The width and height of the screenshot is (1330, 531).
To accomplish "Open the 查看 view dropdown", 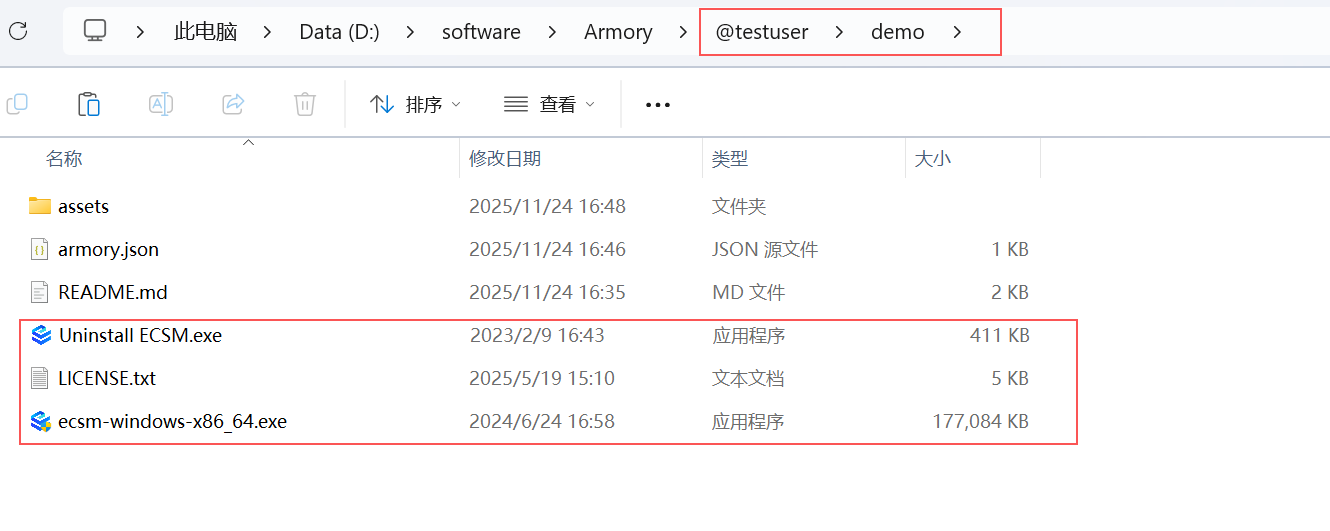I will click(549, 104).
